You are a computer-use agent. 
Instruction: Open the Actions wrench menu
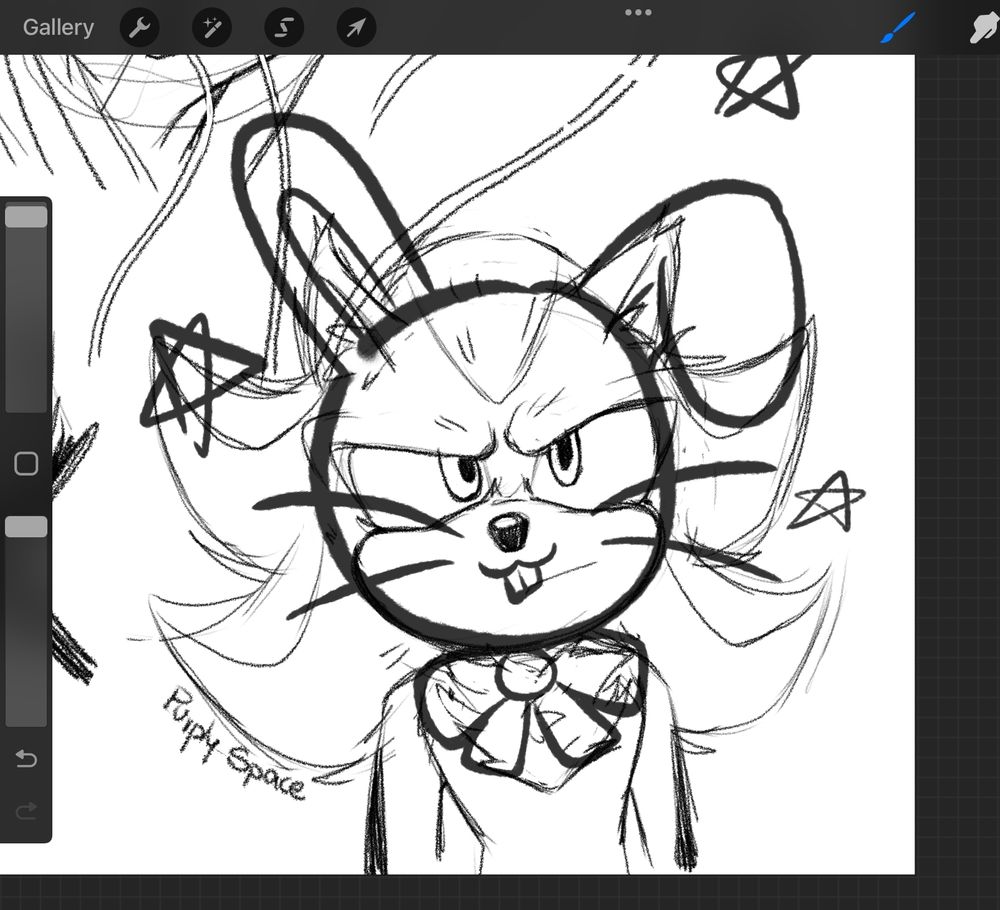click(139, 27)
